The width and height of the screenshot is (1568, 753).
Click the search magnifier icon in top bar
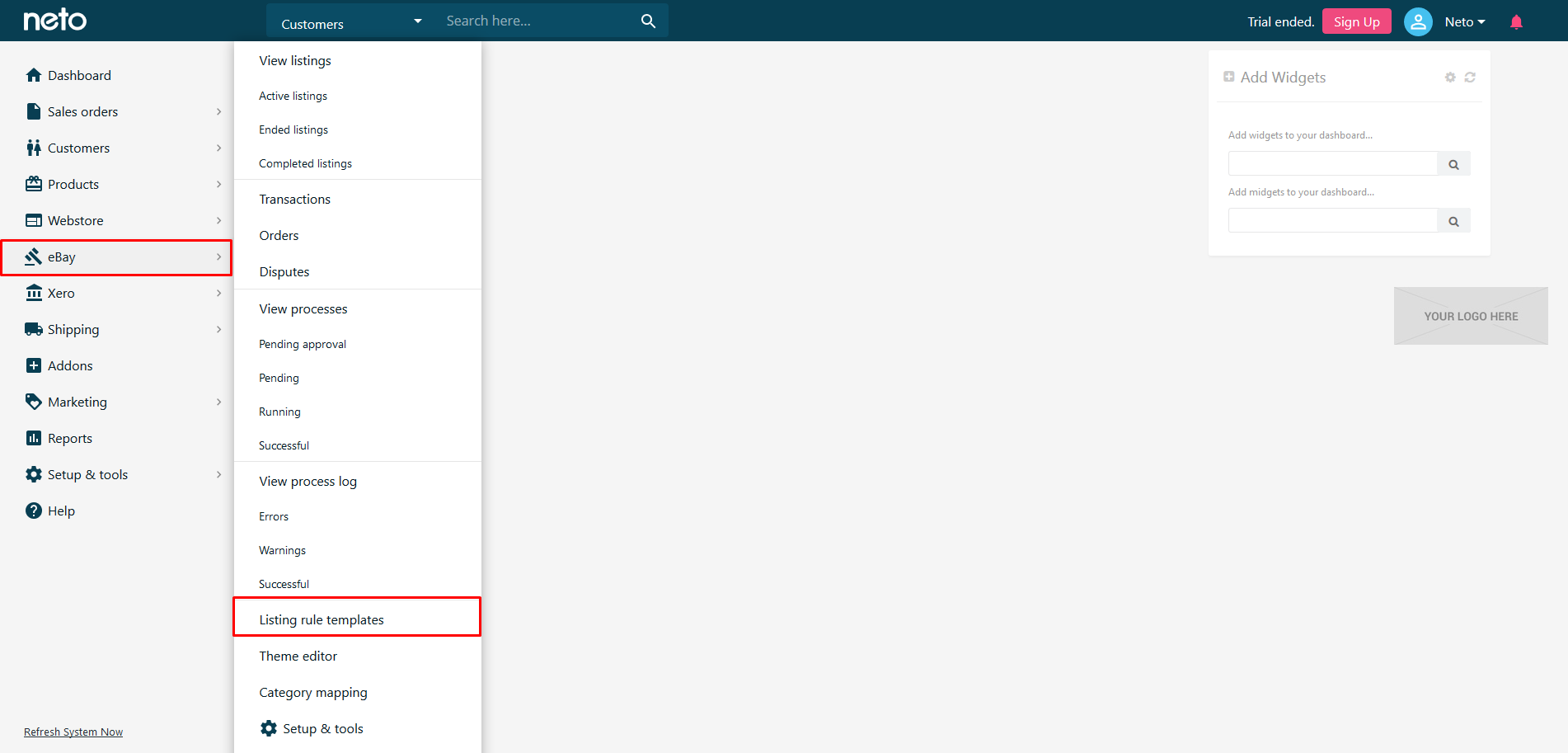[648, 21]
